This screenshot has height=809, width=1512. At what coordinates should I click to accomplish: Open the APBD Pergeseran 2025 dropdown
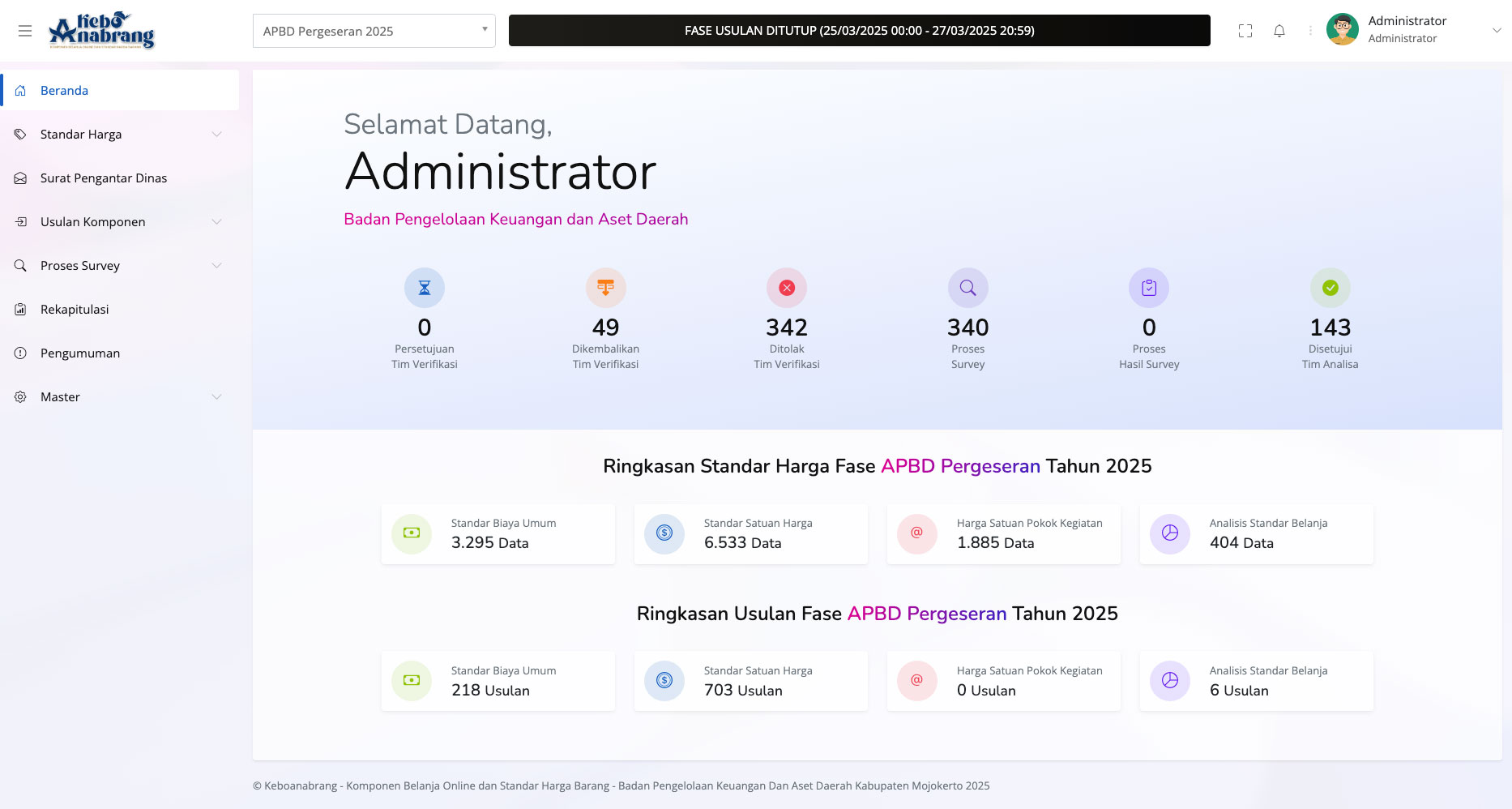tap(374, 31)
